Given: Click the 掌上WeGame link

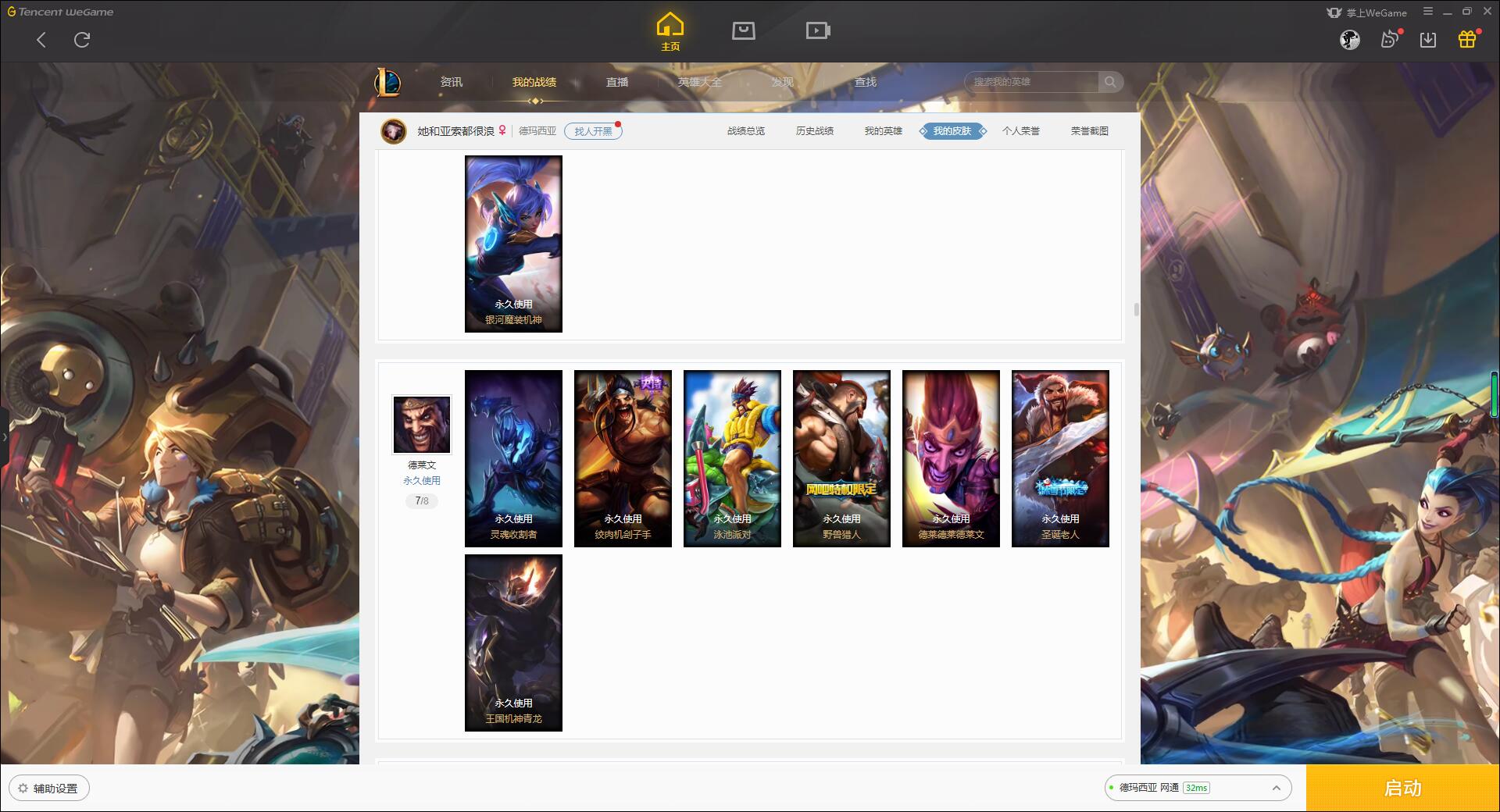Looking at the screenshot, I should pyautogui.click(x=1367, y=12).
